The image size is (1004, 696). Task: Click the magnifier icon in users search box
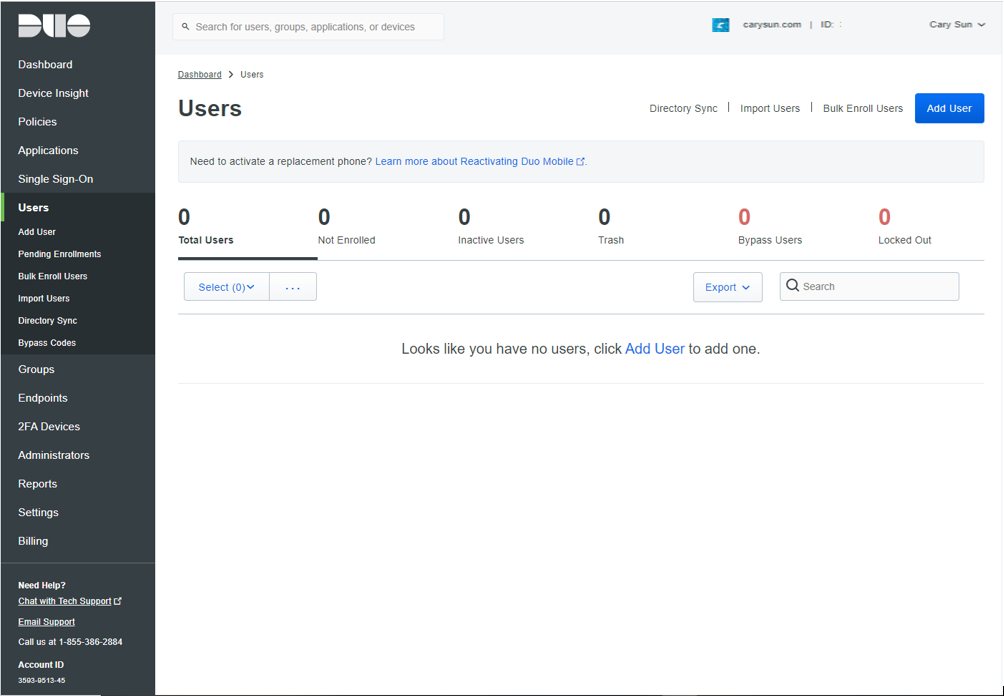point(793,286)
